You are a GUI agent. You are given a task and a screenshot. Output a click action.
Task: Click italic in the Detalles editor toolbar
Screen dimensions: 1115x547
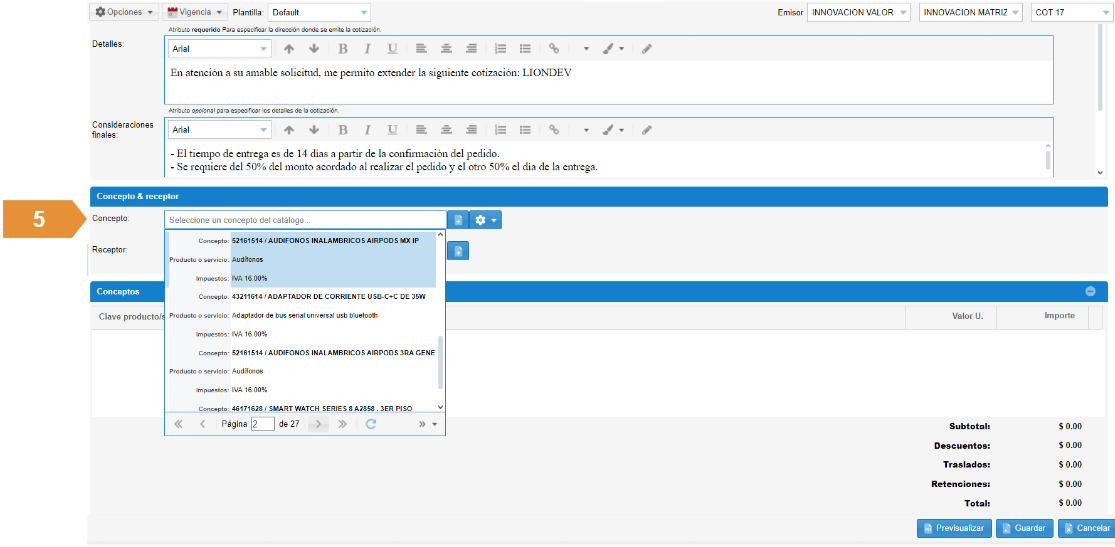pyautogui.click(x=367, y=48)
